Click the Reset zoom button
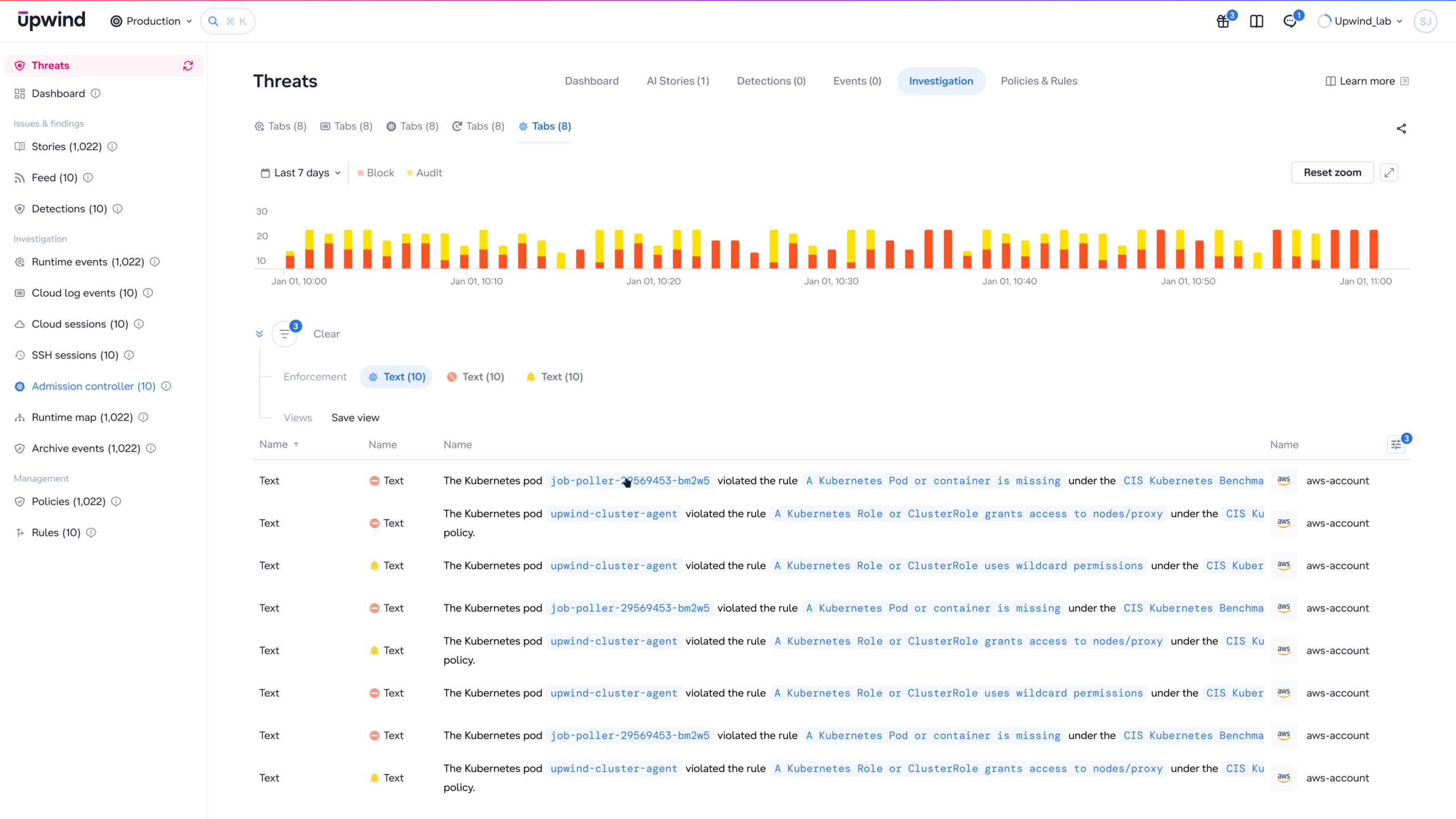 pyautogui.click(x=1332, y=172)
